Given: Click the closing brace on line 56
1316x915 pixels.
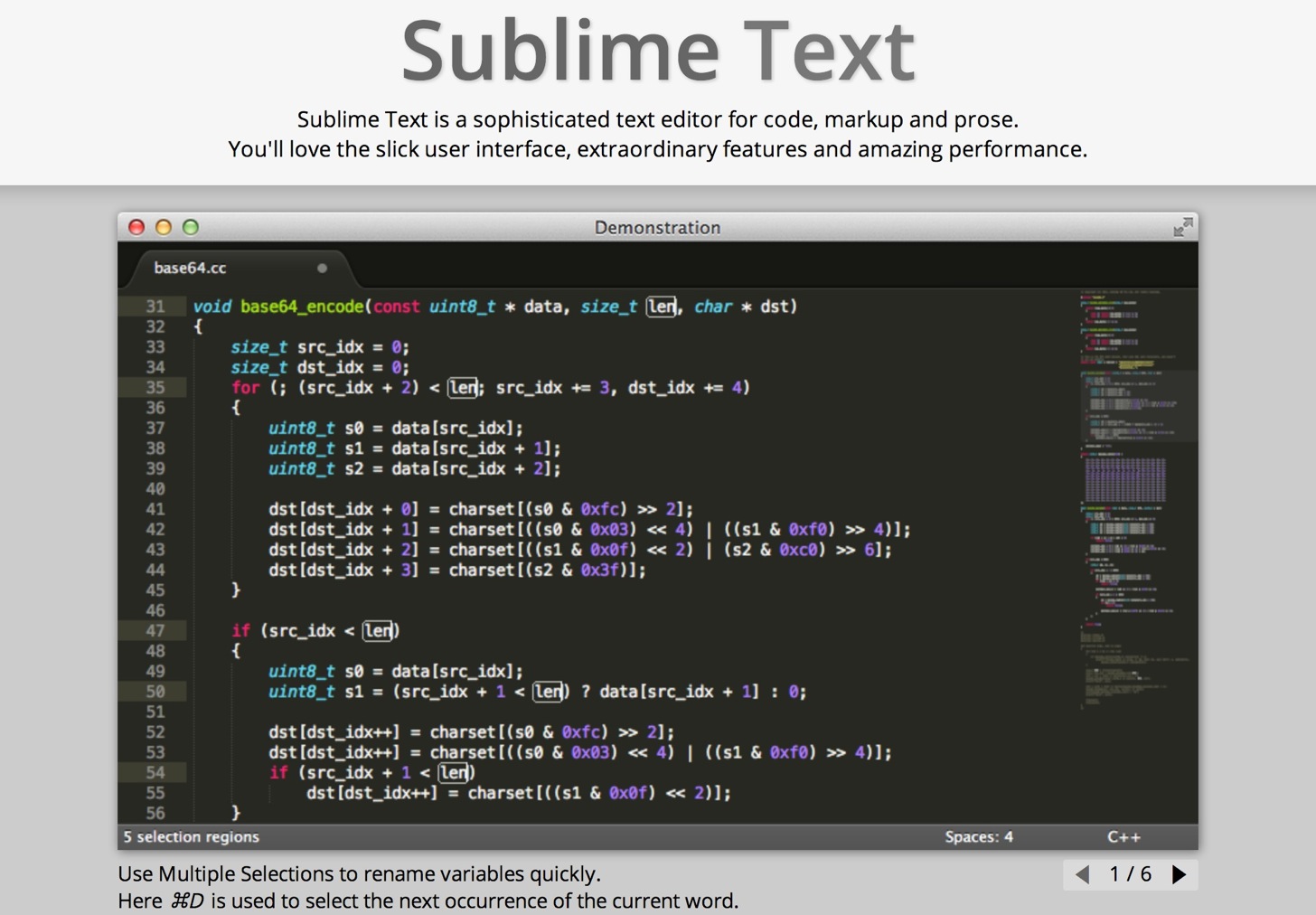Looking at the screenshot, I should (235, 813).
